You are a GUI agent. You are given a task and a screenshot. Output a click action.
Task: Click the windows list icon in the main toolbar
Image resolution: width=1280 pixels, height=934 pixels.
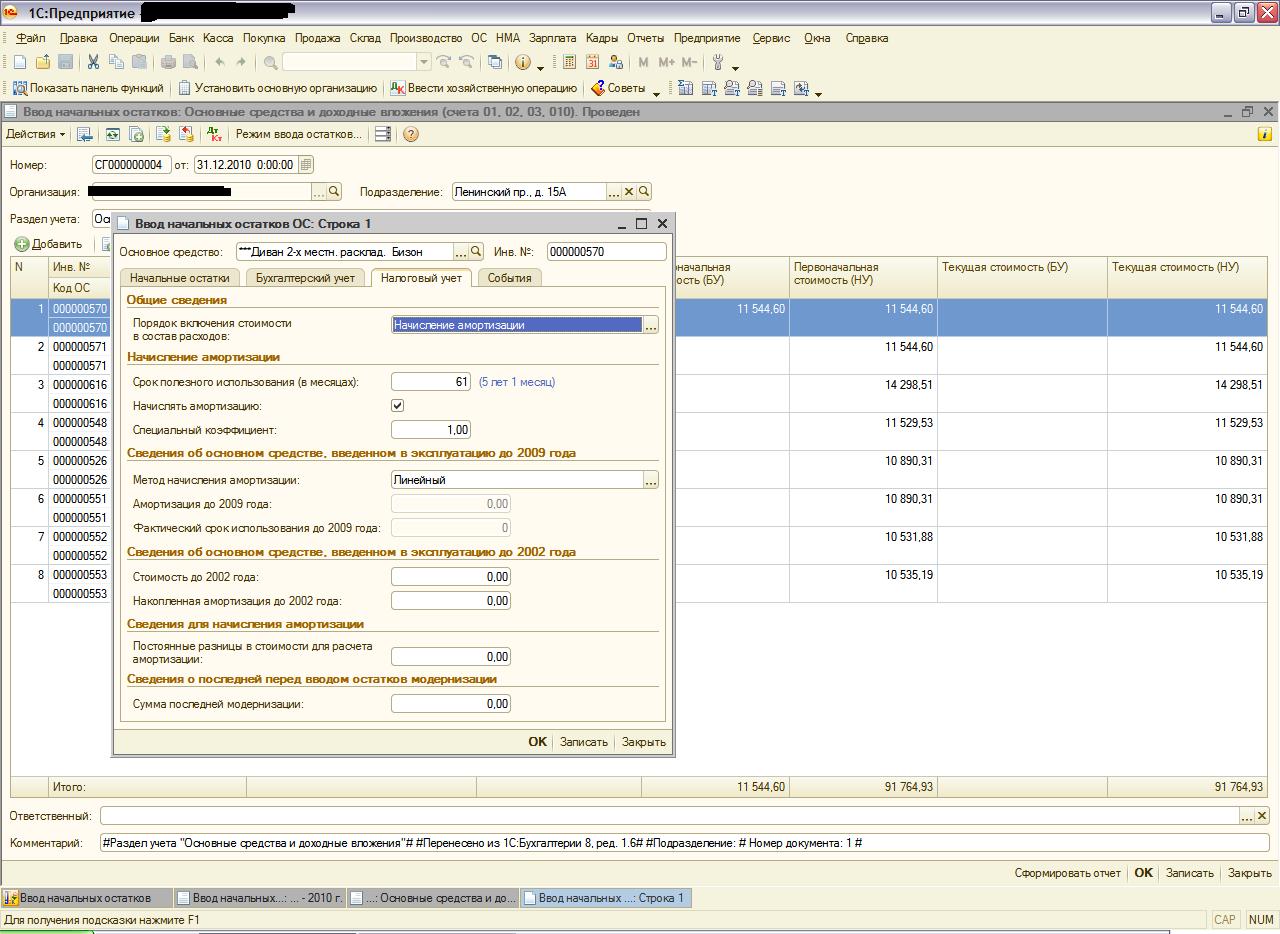pos(495,62)
